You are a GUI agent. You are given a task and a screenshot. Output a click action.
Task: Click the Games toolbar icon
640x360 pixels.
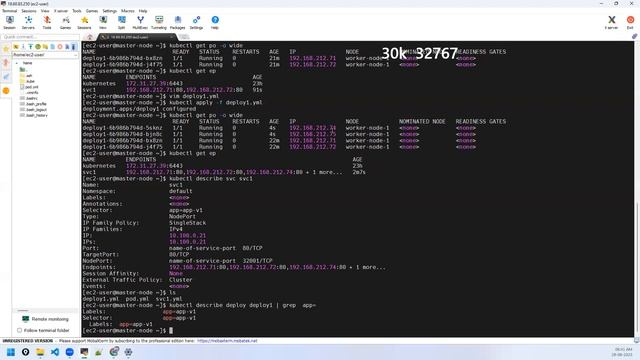tap(66, 22)
